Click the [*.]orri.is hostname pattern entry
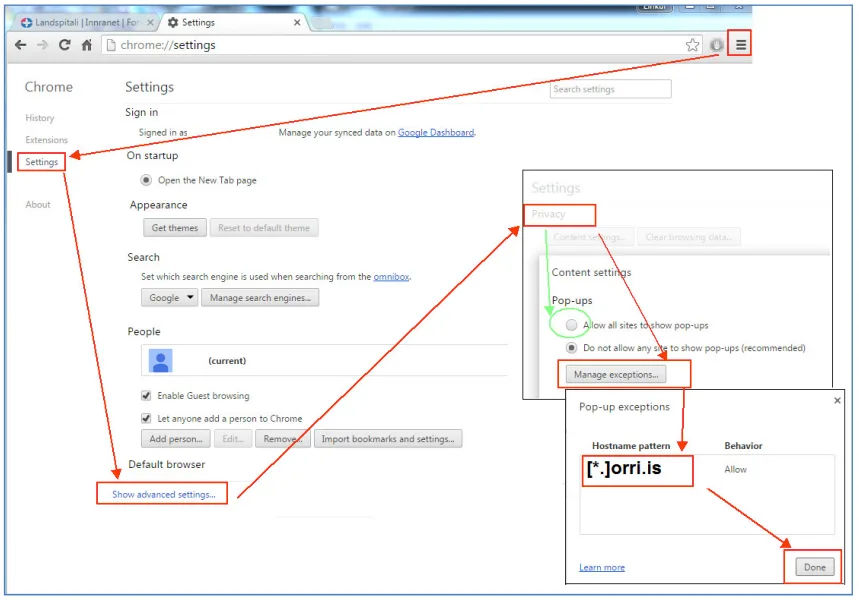This screenshot has width=859, height=600. coord(623,468)
